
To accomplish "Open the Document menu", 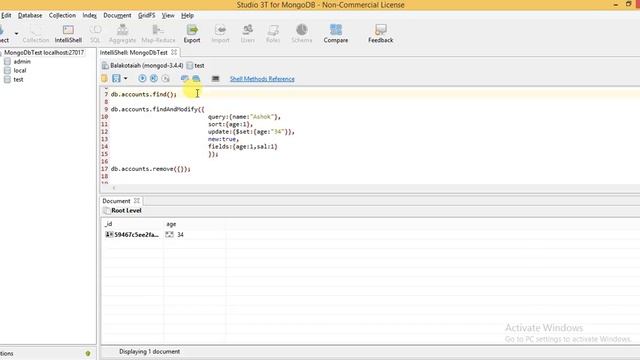I will [x=117, y=16].
